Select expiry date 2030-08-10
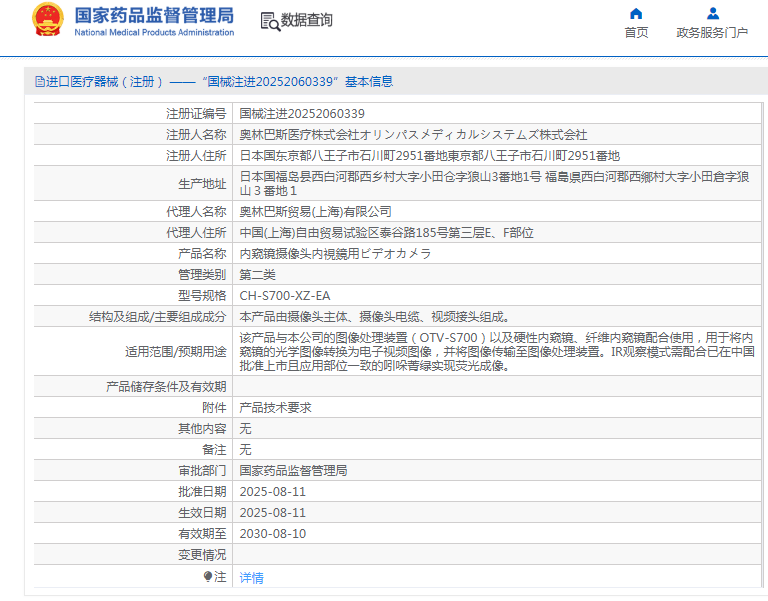Screen dimensions: 768x601 point(272,534)
